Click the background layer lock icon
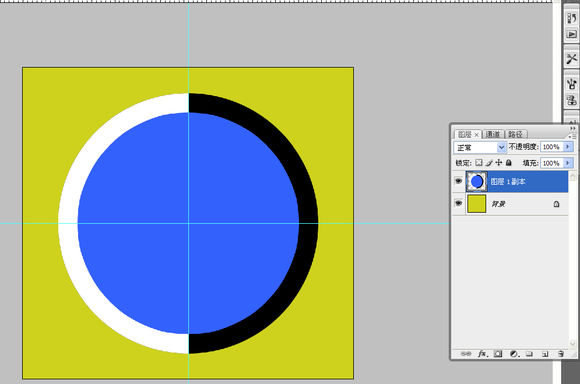 pyautogui.click(x=556, y=204)
